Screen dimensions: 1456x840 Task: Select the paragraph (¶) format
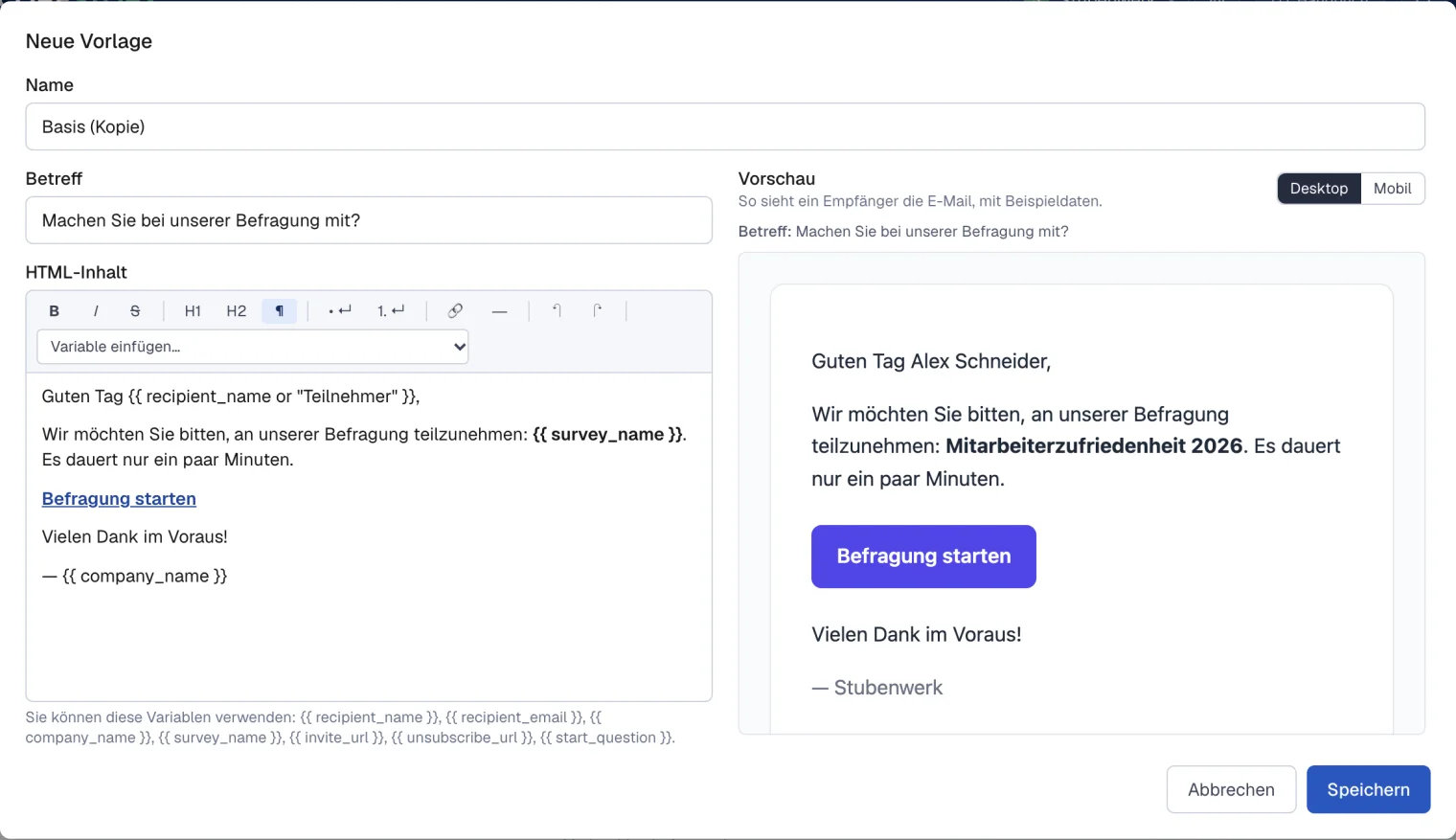click(280, 311)
